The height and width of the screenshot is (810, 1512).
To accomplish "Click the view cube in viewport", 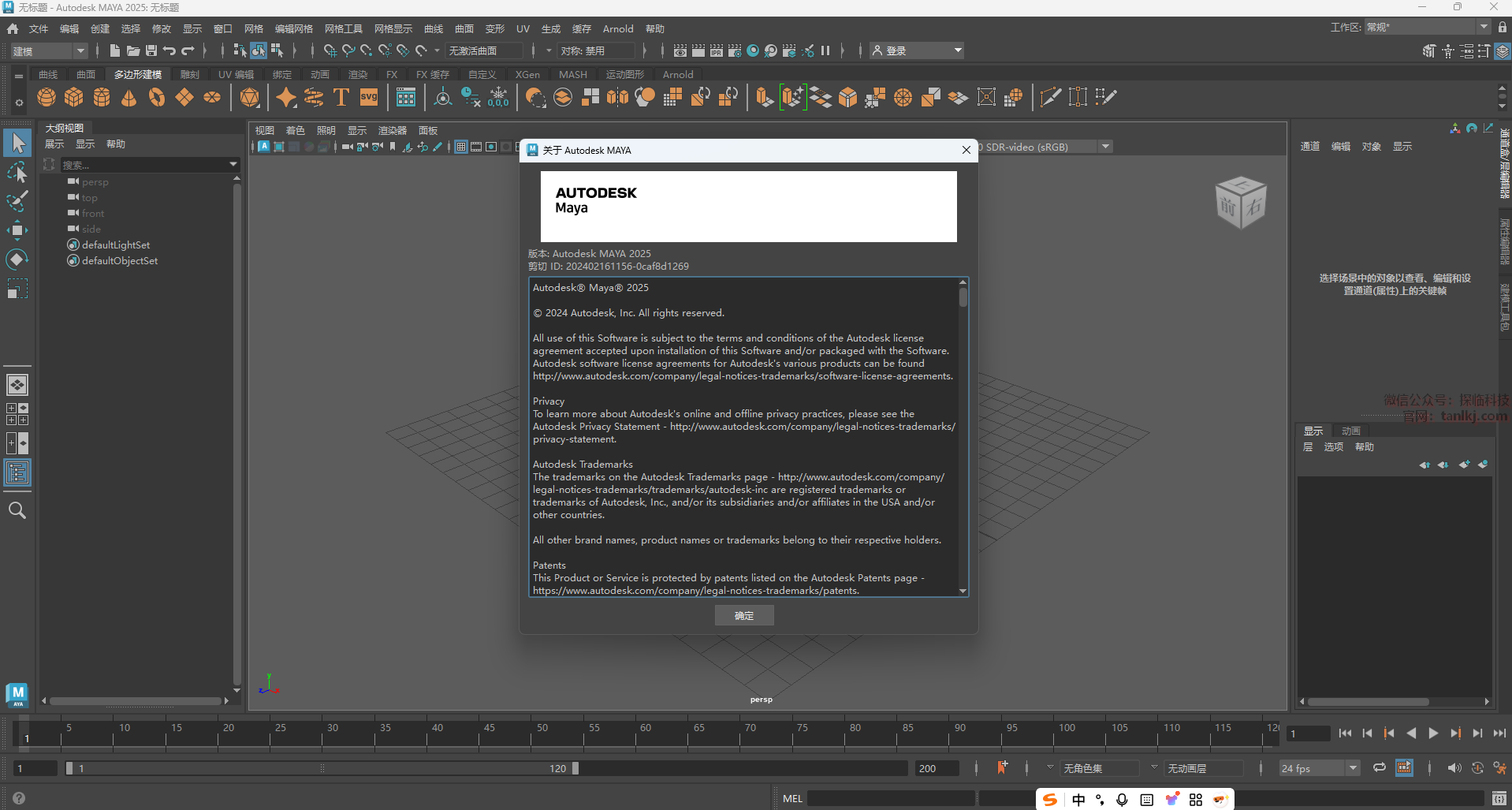I will (1240, 203).
